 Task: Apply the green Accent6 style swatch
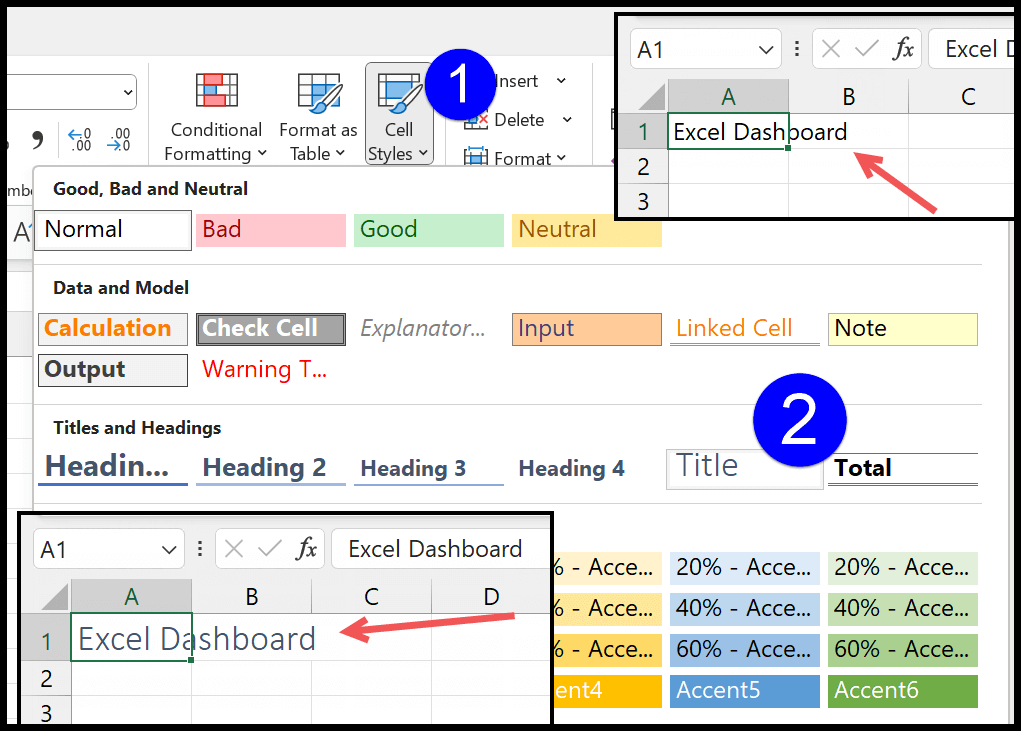click(902, 690)
